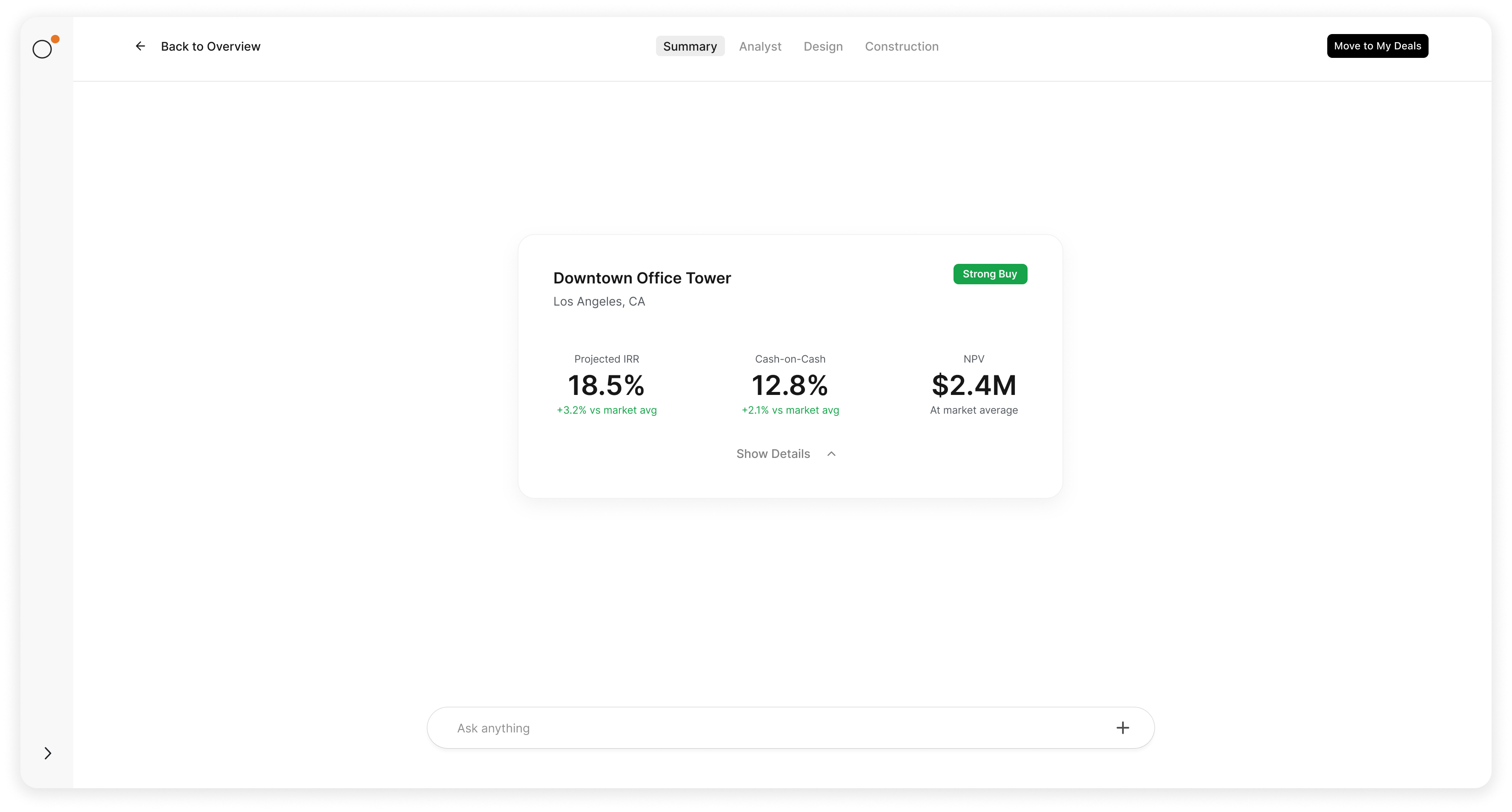Screen dimensions: 1512x812
Task: Open the Analyst tab
Action: [x=759, y=46]
